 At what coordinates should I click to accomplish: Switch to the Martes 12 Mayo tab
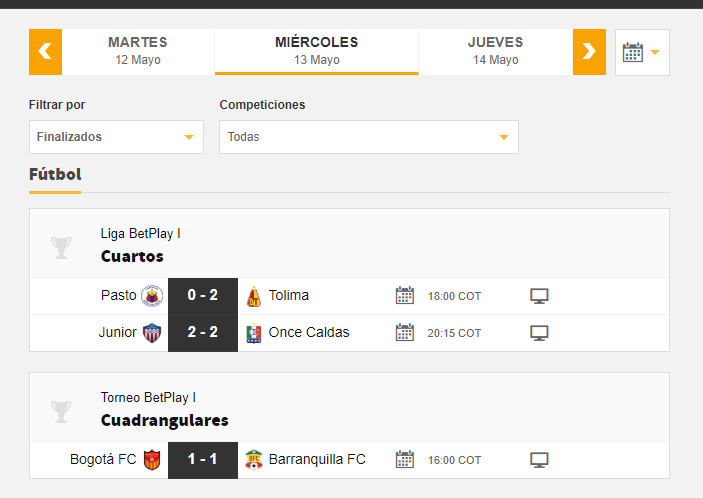tap(138, 52)
